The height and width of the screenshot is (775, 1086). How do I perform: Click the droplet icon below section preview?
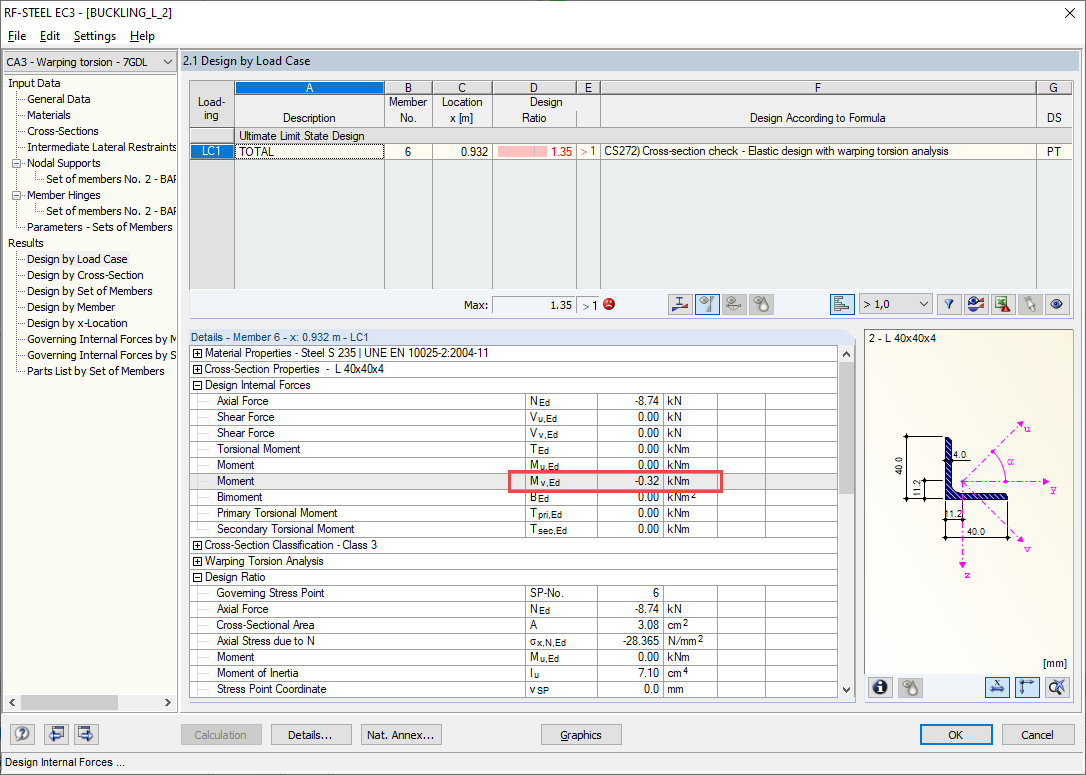click(x=910, y=687)
